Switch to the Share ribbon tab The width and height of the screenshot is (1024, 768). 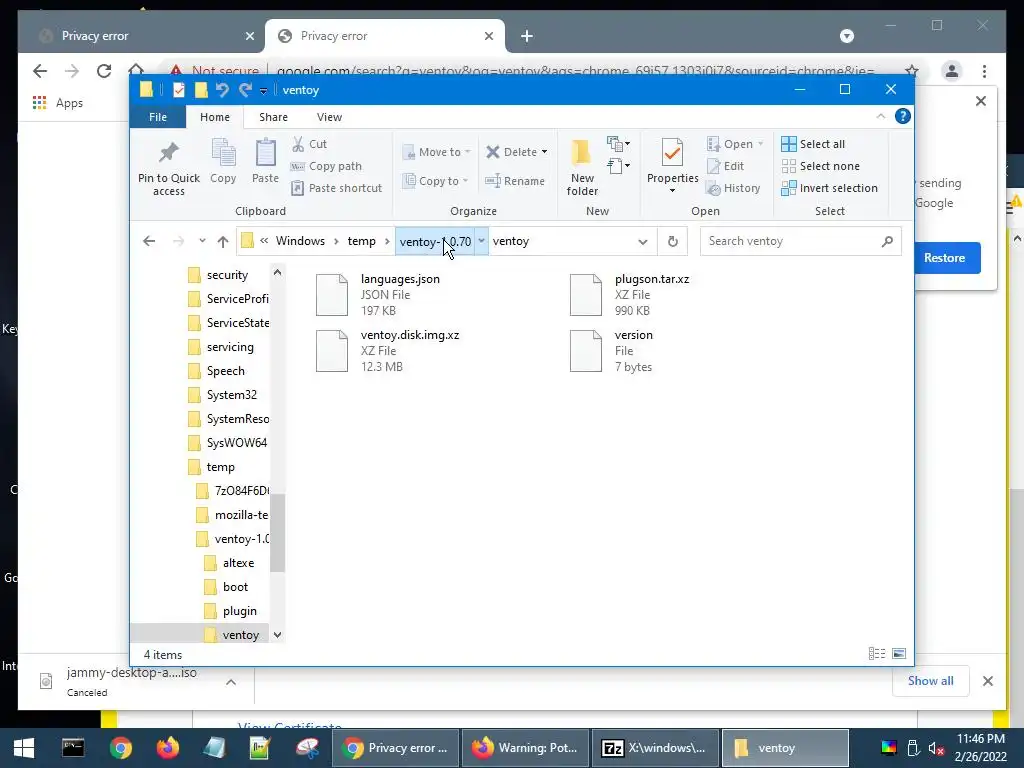[x=273, y=117]
